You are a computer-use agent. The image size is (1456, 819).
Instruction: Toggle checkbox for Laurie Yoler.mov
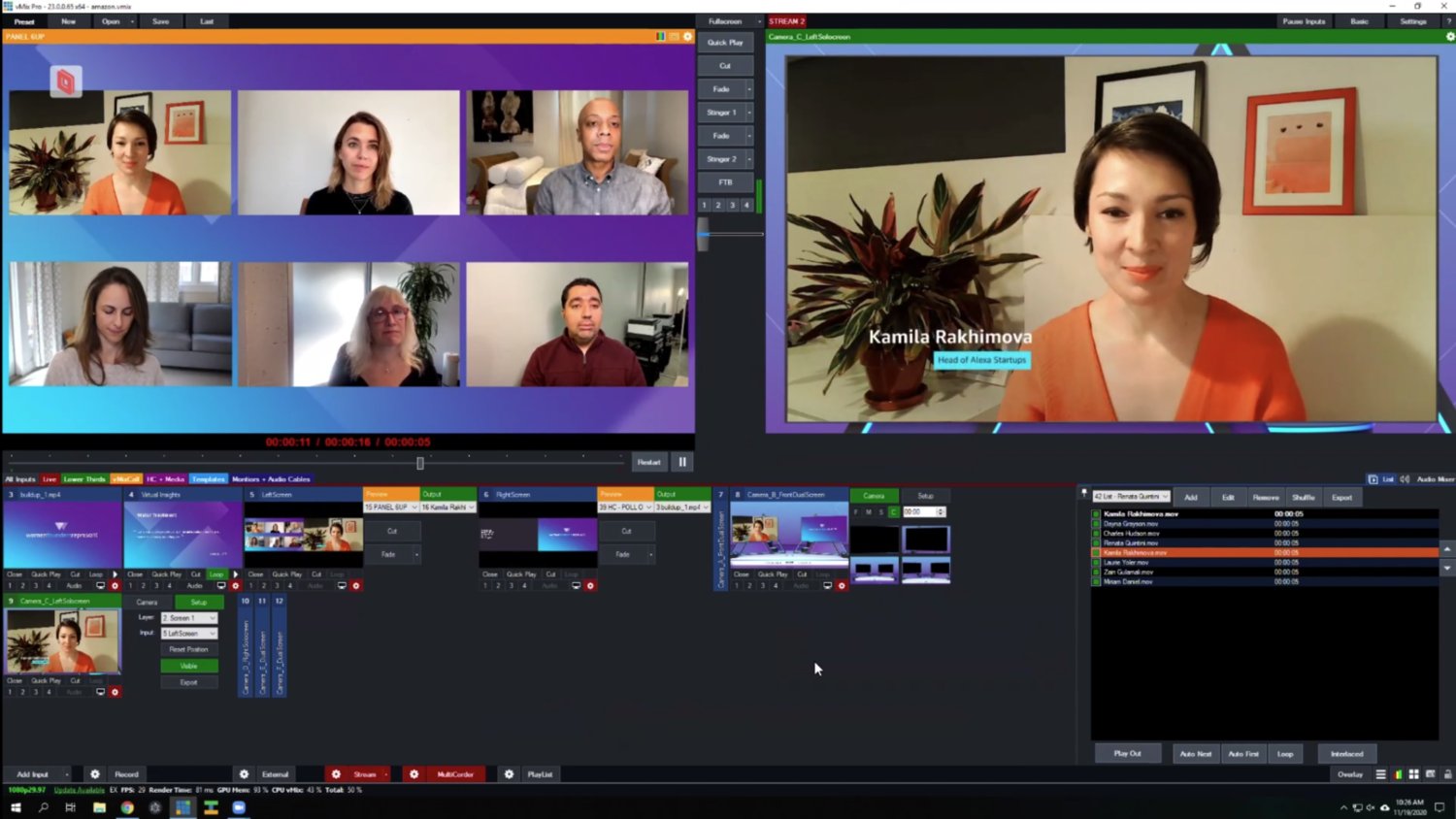coord(1096,563)
